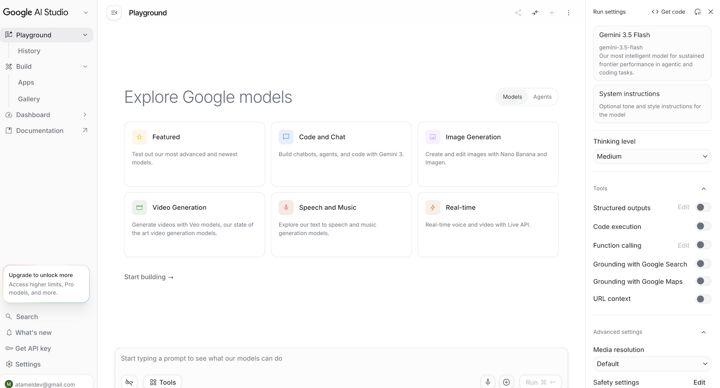Close the Run settings panel
The image size is (720, 388).
click(710, 12)
